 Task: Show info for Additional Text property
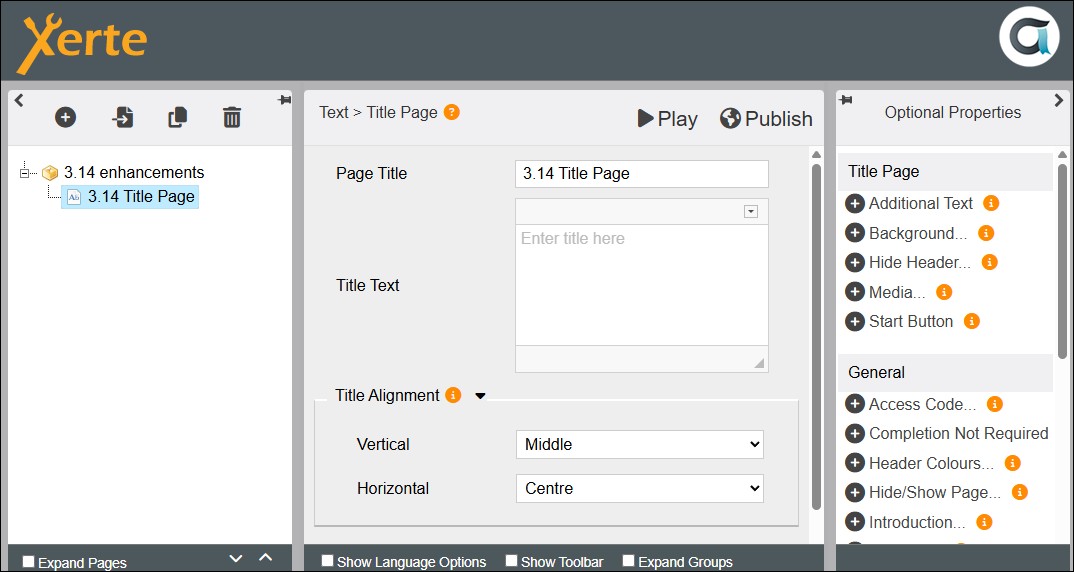(x=991, y=203)
